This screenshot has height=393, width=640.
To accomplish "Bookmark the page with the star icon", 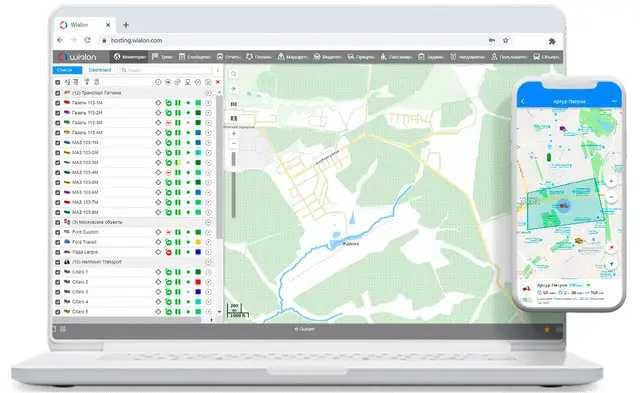I will click(x=506, y=40).
